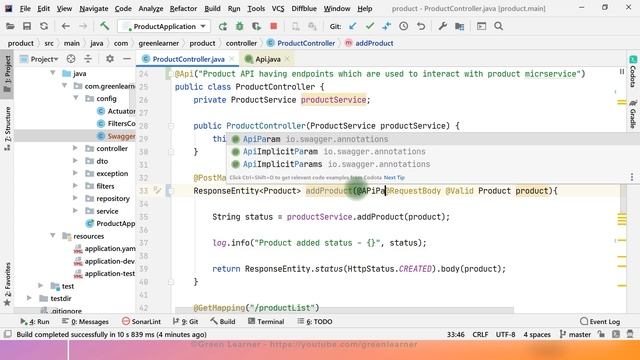Expand the exception package node
Image resolution: width=640 pixels, height=360 pixels.
point(76,173)
